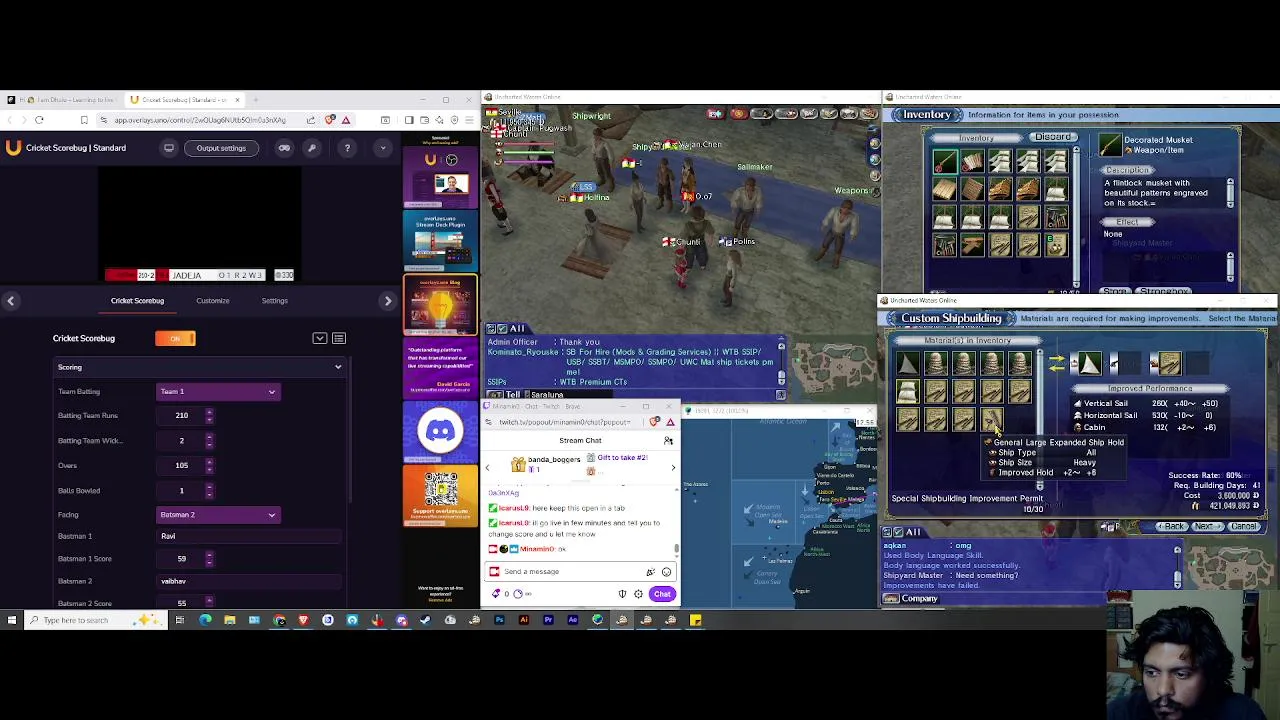
Task: Click the QR code Support overlays.uno thumbnail
Action: (x=440, y=495)
